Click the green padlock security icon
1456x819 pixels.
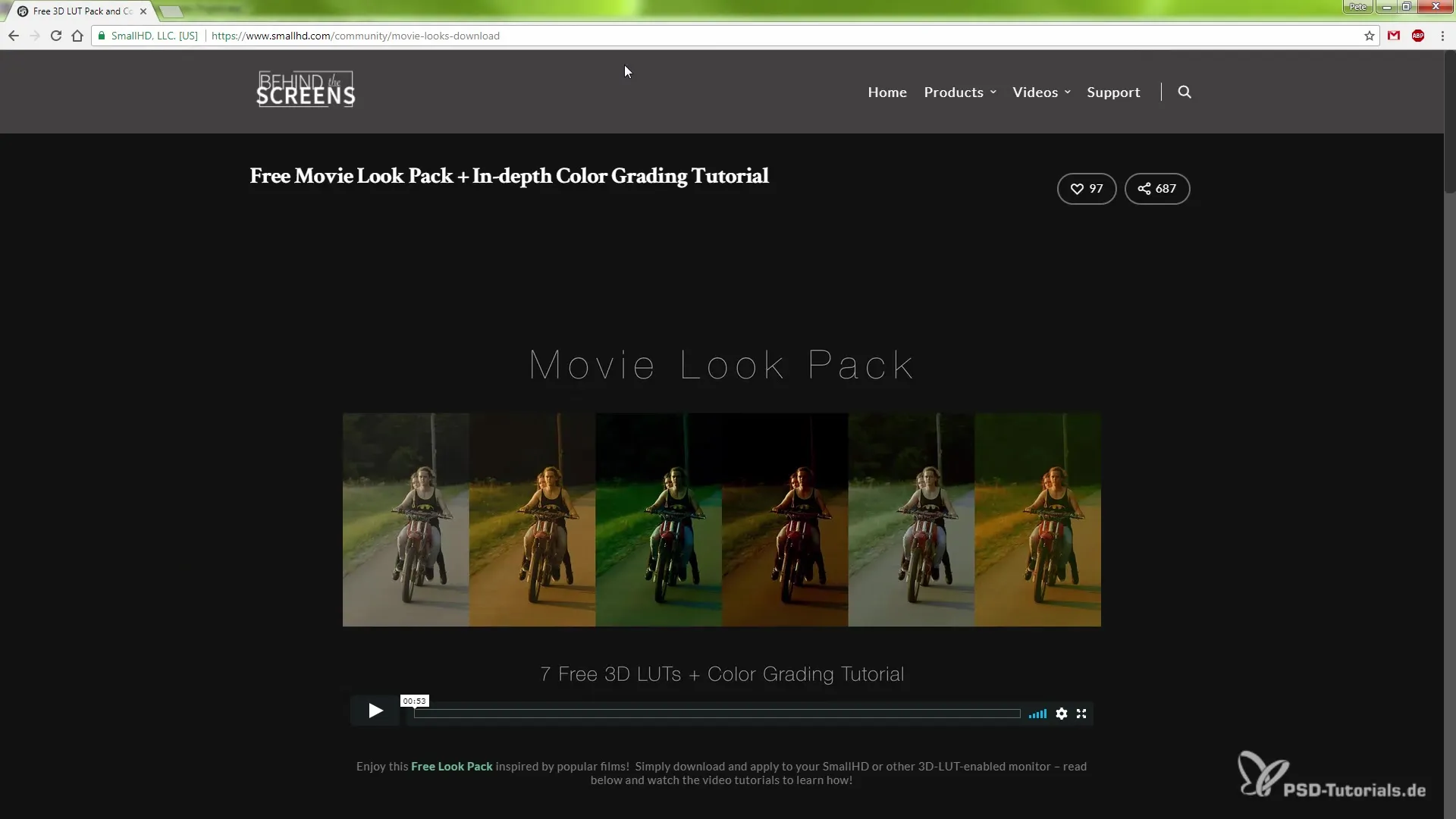102,36
